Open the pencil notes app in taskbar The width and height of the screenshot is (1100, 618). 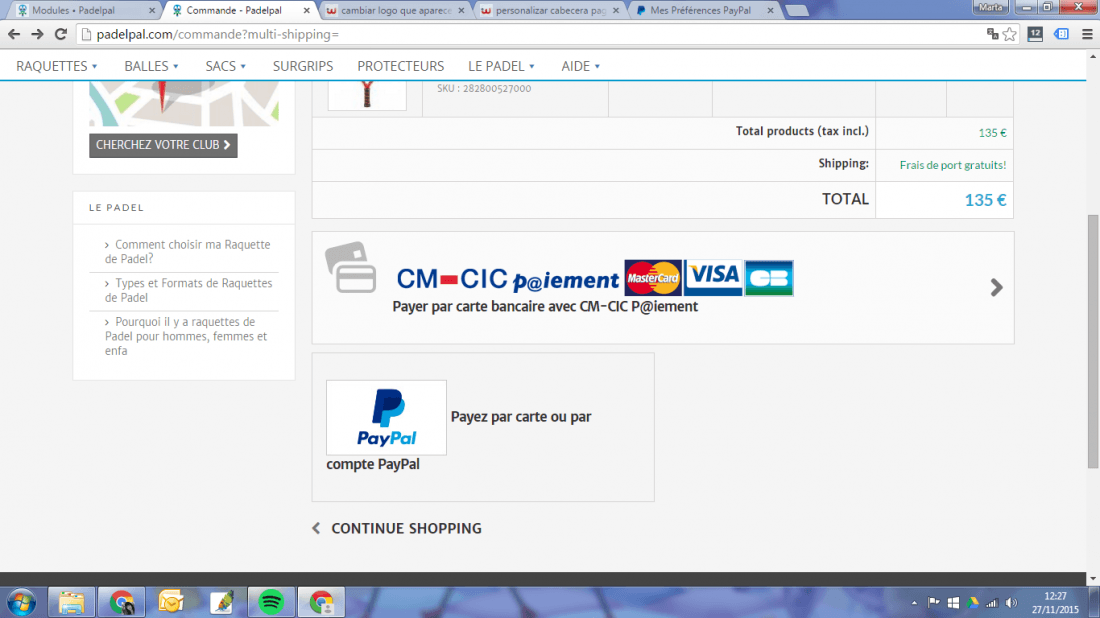(x=221, y=603)
